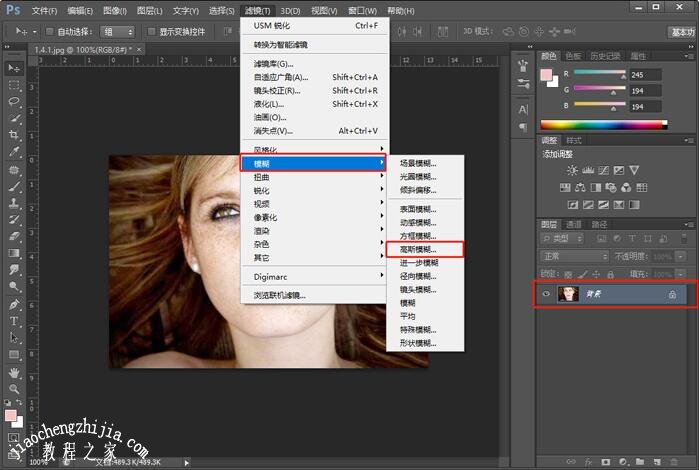Select the Hand tool
This screenshot has height=470, width=699.
15,371
